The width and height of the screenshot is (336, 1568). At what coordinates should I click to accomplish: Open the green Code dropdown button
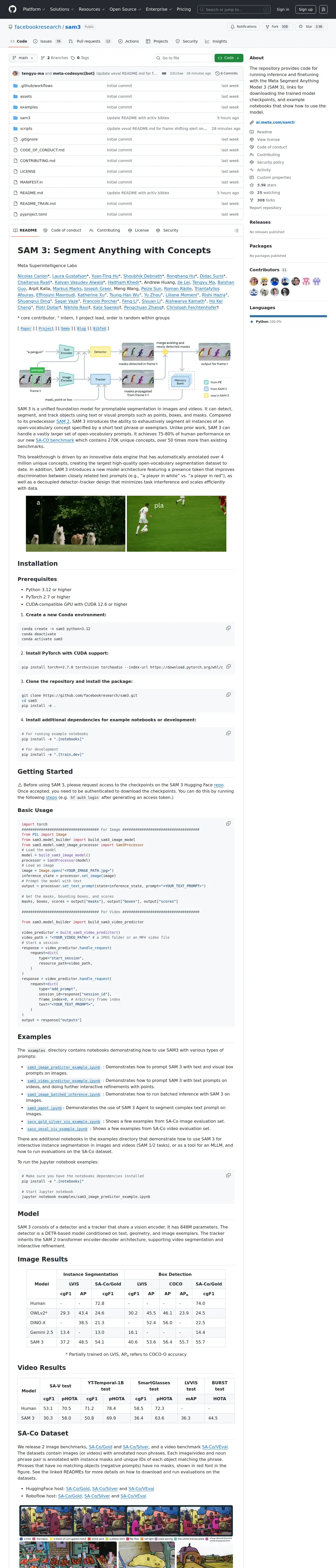229,58
